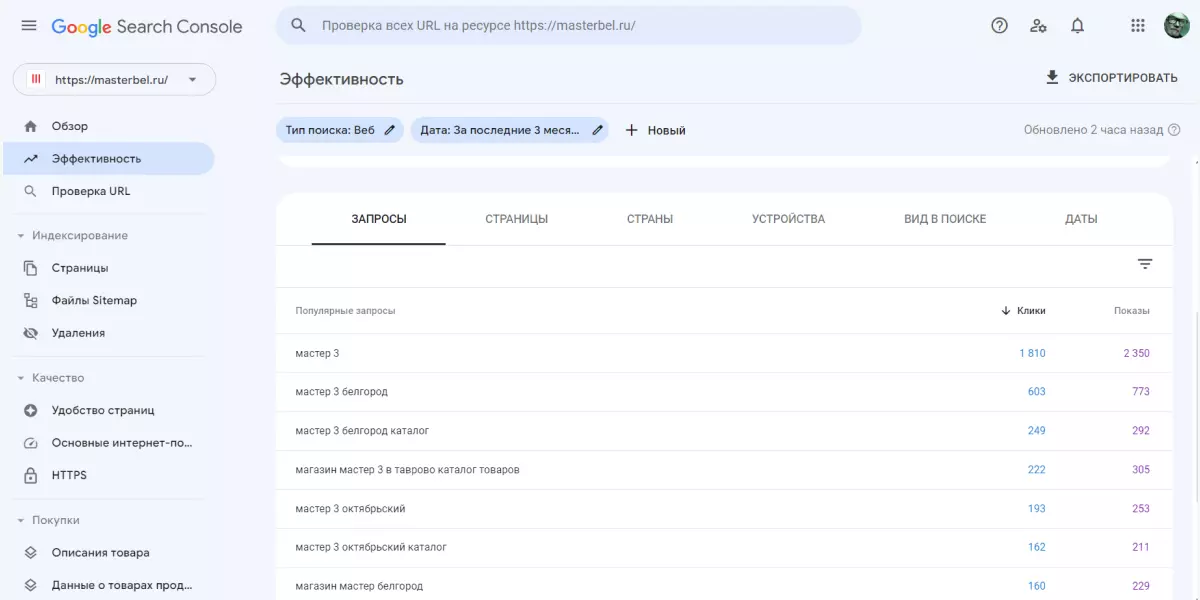1200x600 pixels.
Task: Click the impressions value 2 350
Action: point(1136,353)
